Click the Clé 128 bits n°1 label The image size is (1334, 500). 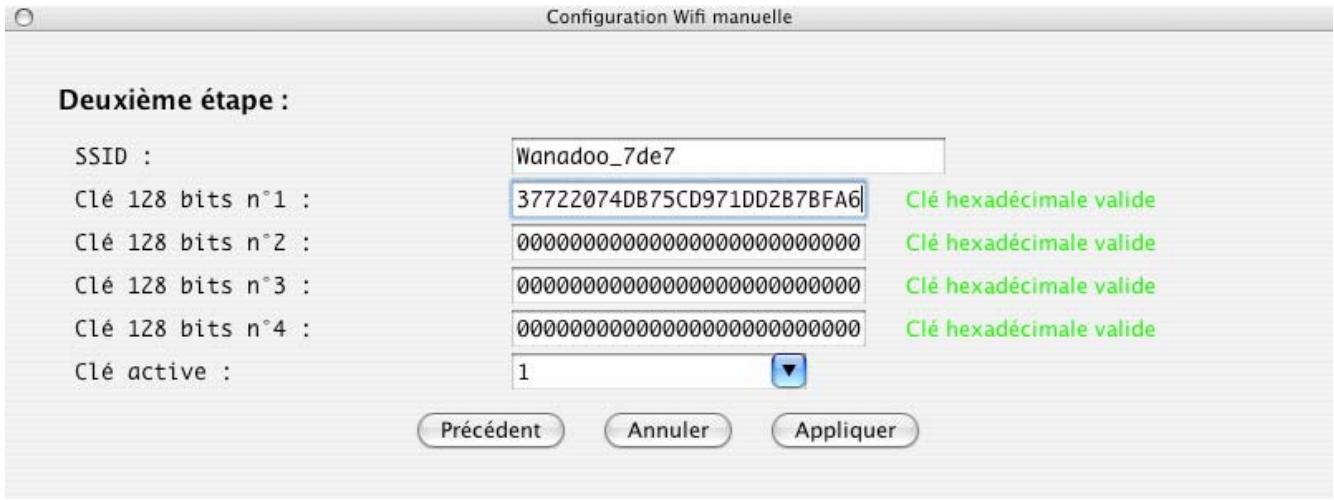click(191, 200)
